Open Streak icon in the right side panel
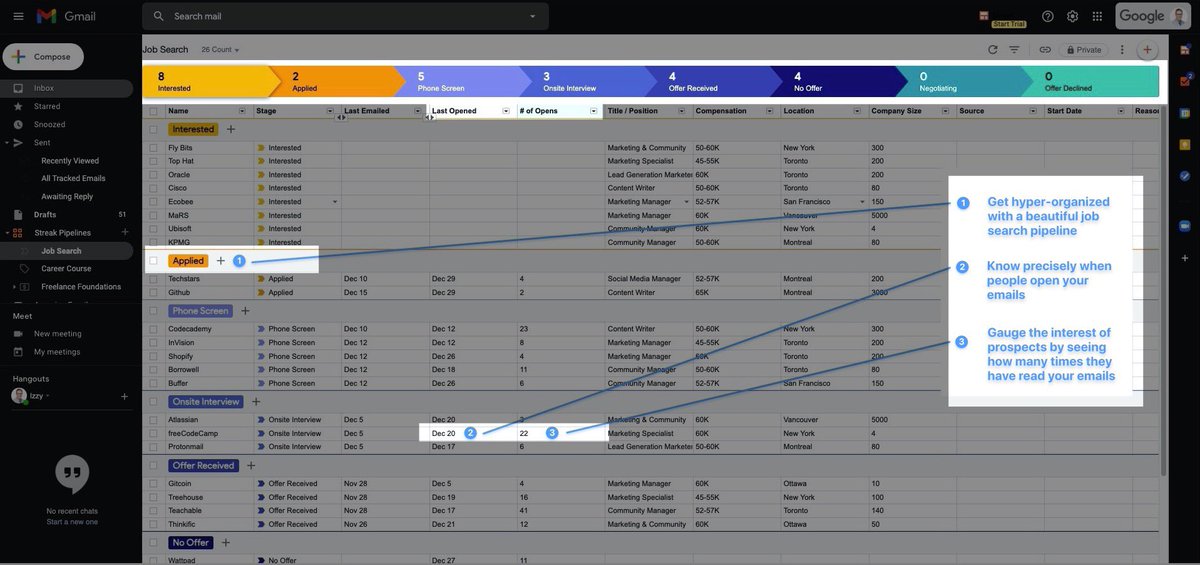The height and width of the screenshot is (565, 1200). (x=1185, y=49)
